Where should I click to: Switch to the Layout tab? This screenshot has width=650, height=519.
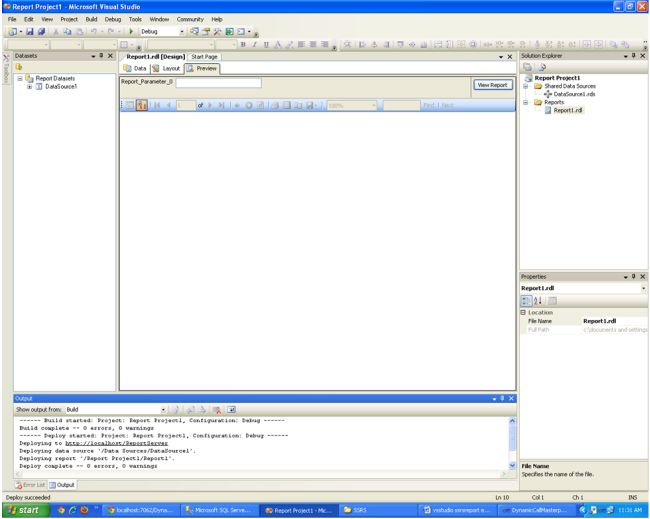coord(167,68)
